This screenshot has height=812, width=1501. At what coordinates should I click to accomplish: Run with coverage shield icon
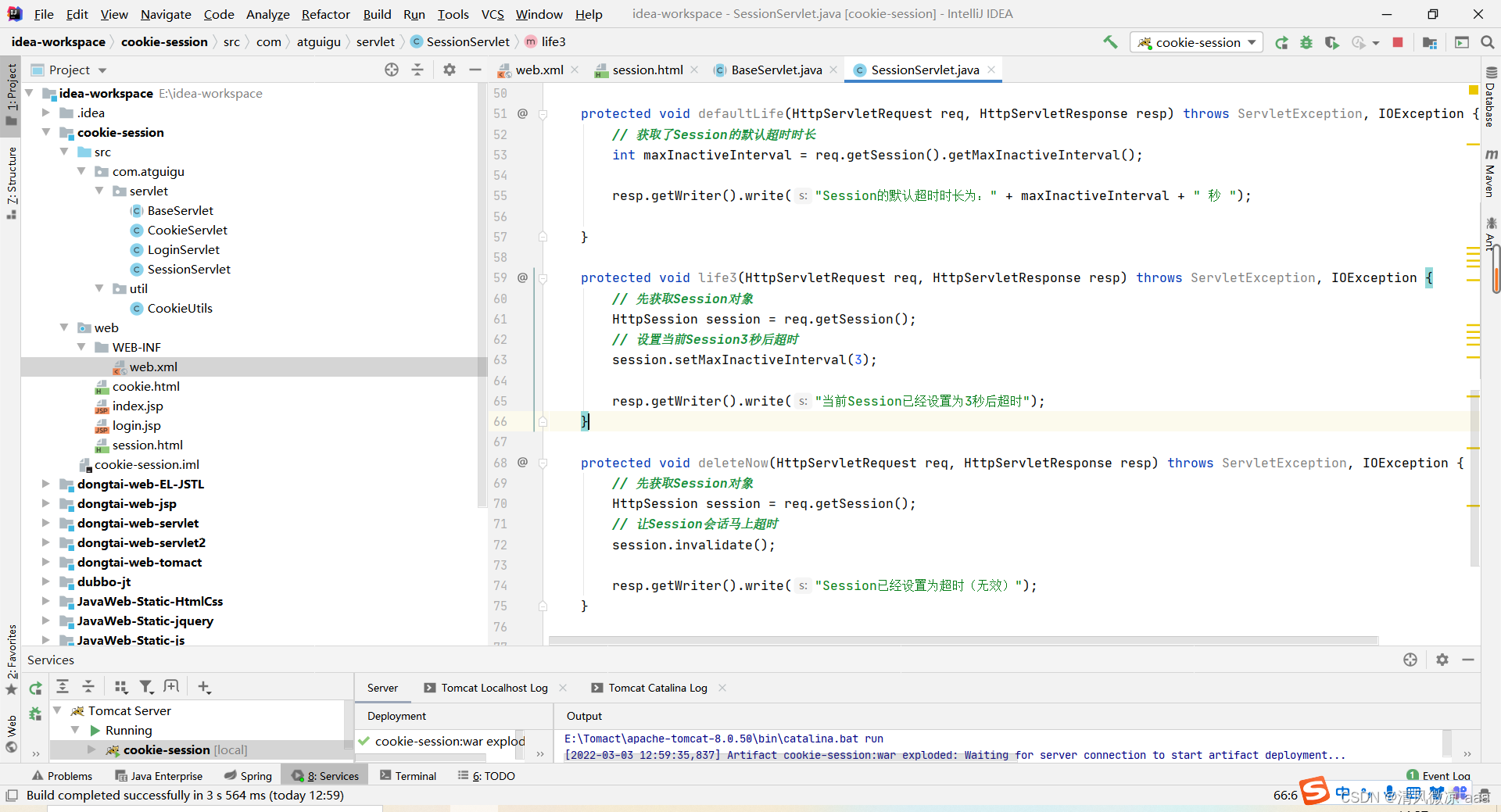click(x=1331, y=42)
